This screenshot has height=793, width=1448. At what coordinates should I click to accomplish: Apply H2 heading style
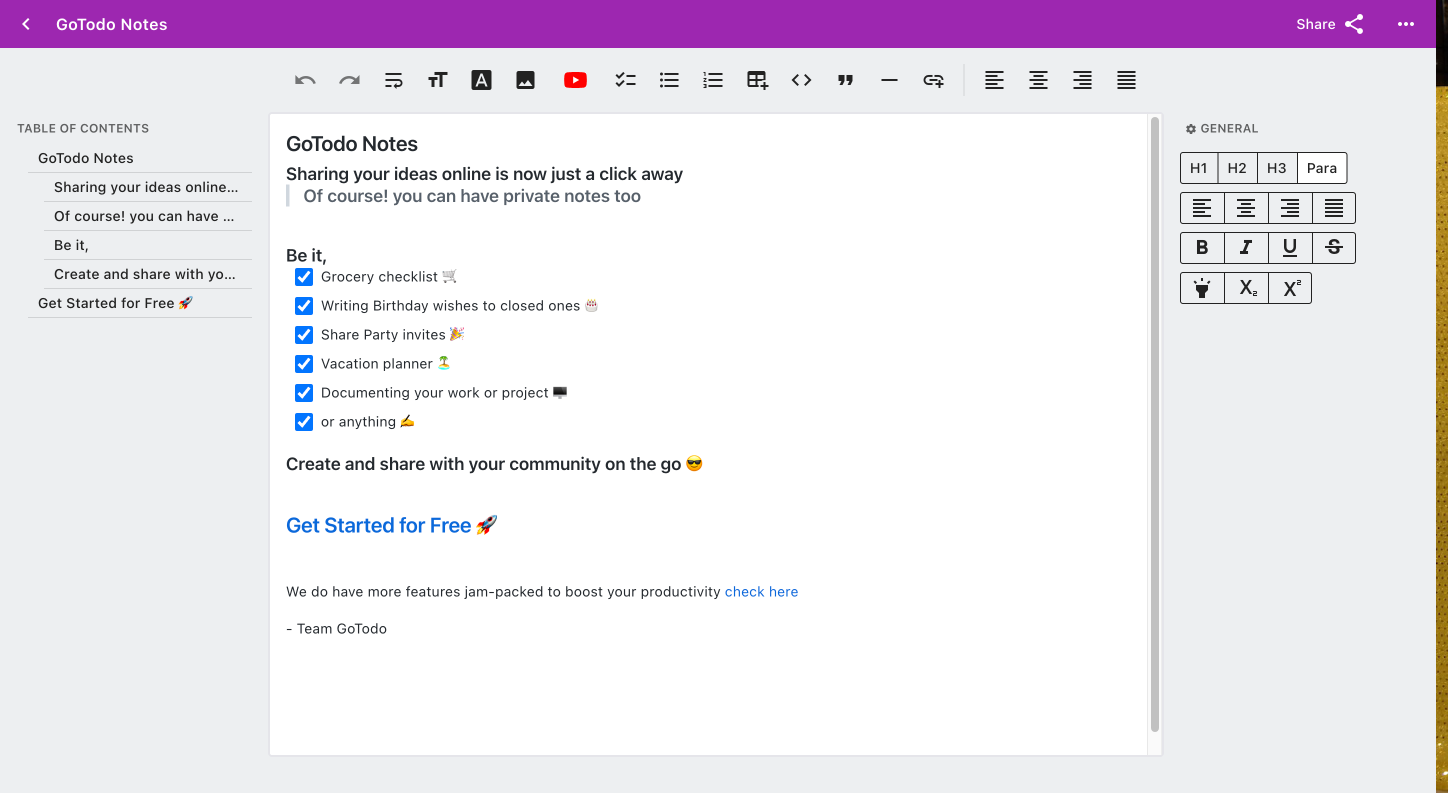pyautogui.click(x=1237, y=168)
